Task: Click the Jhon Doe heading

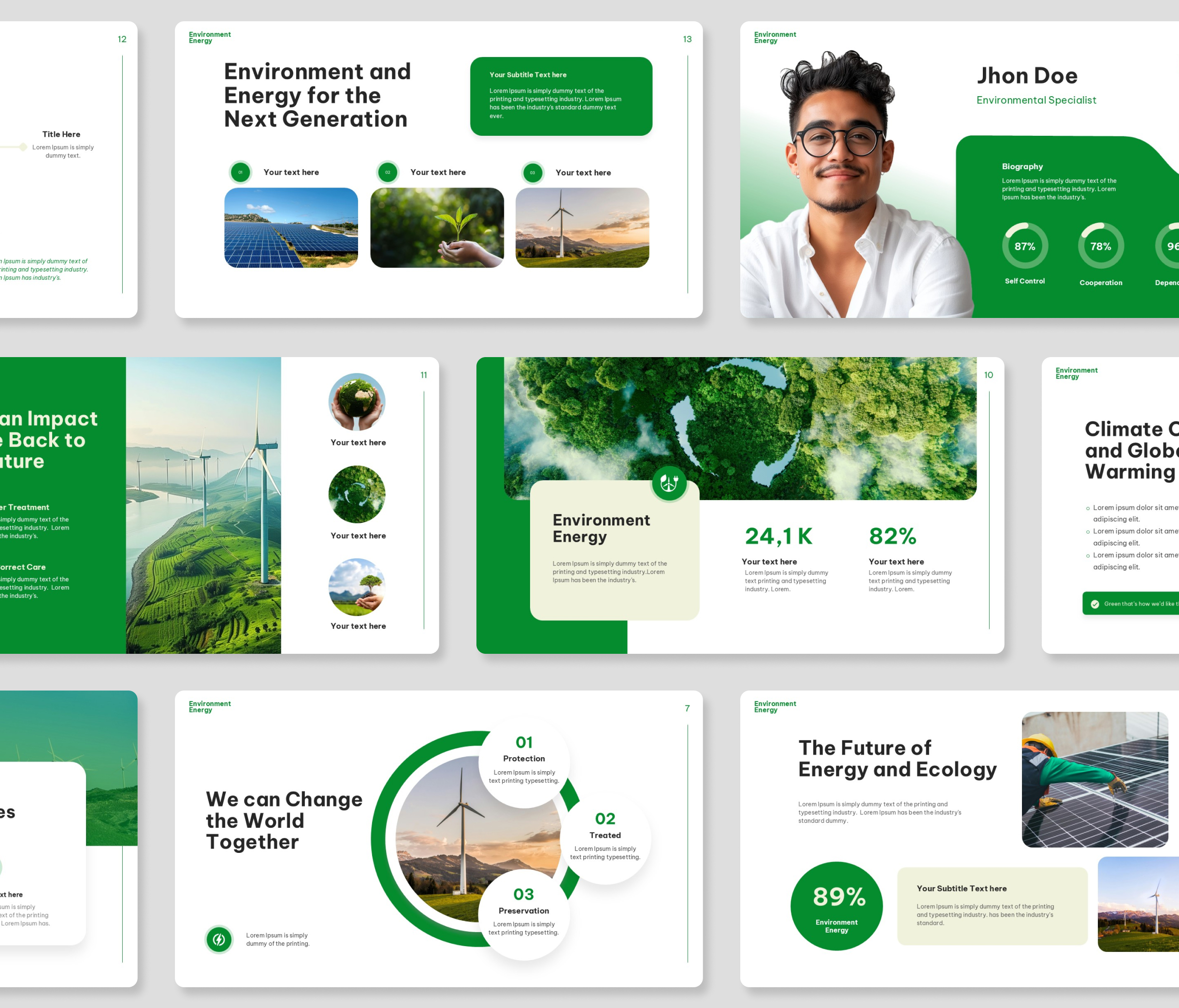Action: click(1027, 76)
